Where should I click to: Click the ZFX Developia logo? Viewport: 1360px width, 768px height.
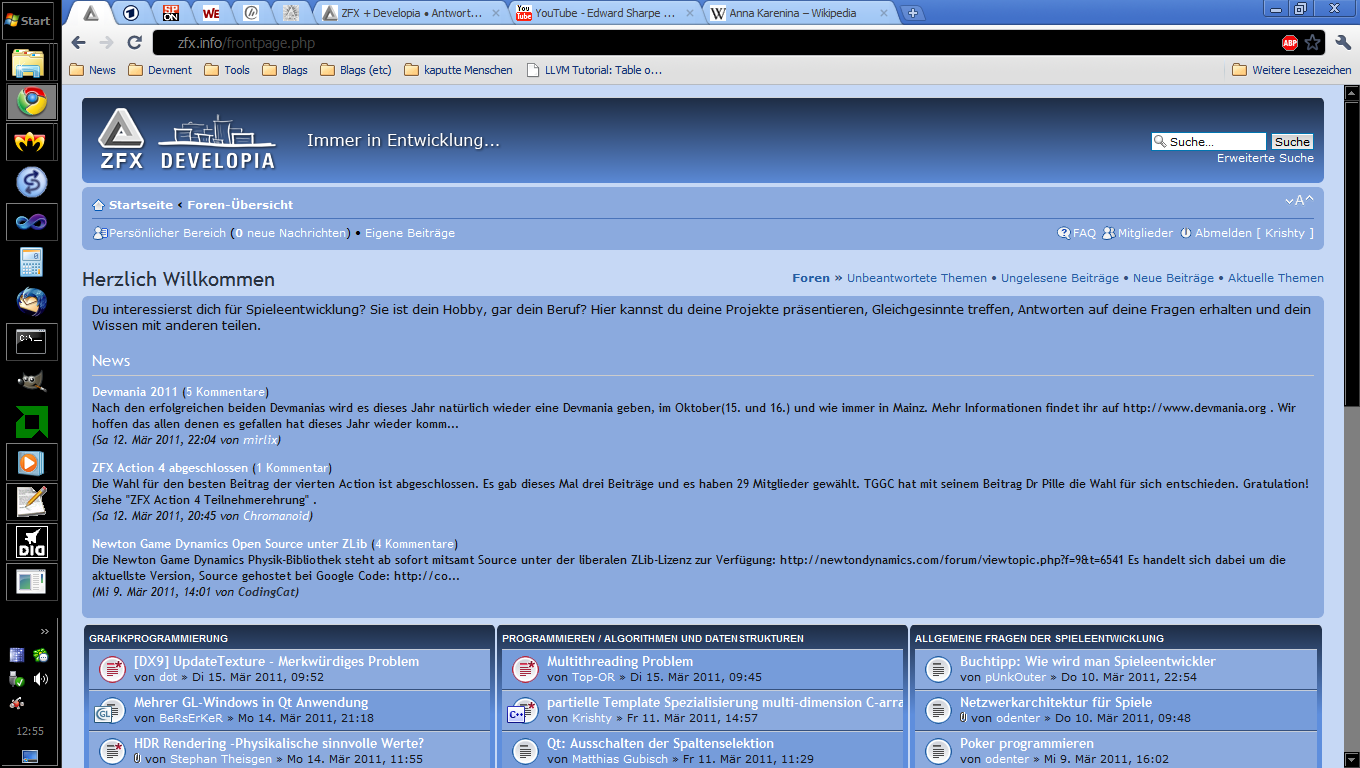coord(186,142)
